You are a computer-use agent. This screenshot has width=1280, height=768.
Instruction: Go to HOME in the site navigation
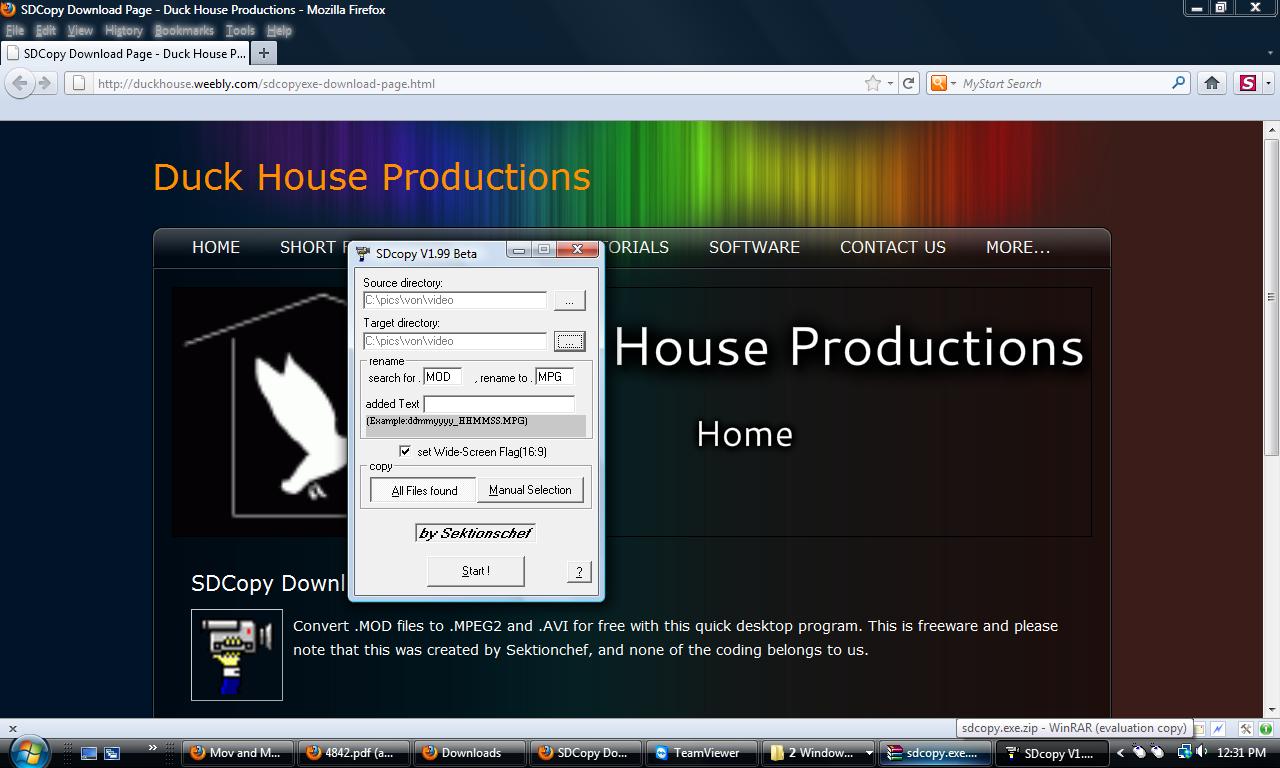tap(216, 247)
